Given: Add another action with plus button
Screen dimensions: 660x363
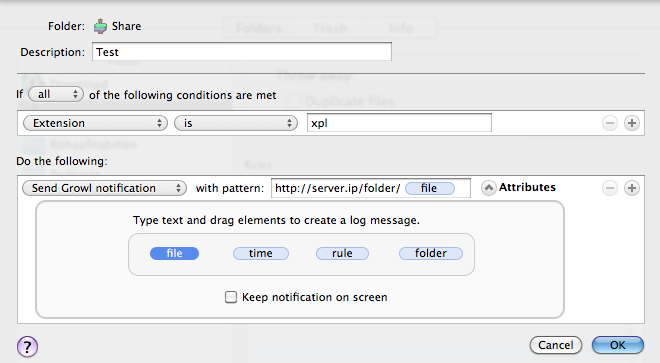Looking at the screenshot, I should tap(631, 188).
